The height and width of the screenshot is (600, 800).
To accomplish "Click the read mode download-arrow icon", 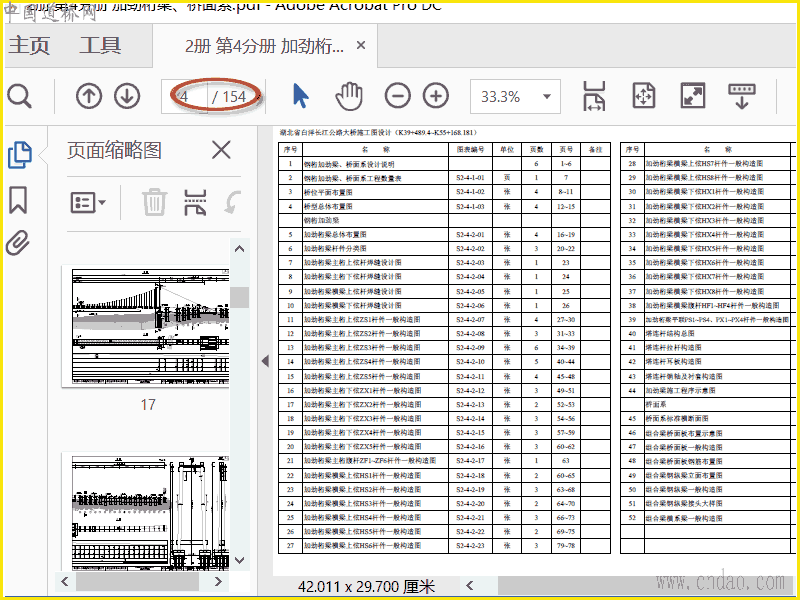I will click(742, 96).
